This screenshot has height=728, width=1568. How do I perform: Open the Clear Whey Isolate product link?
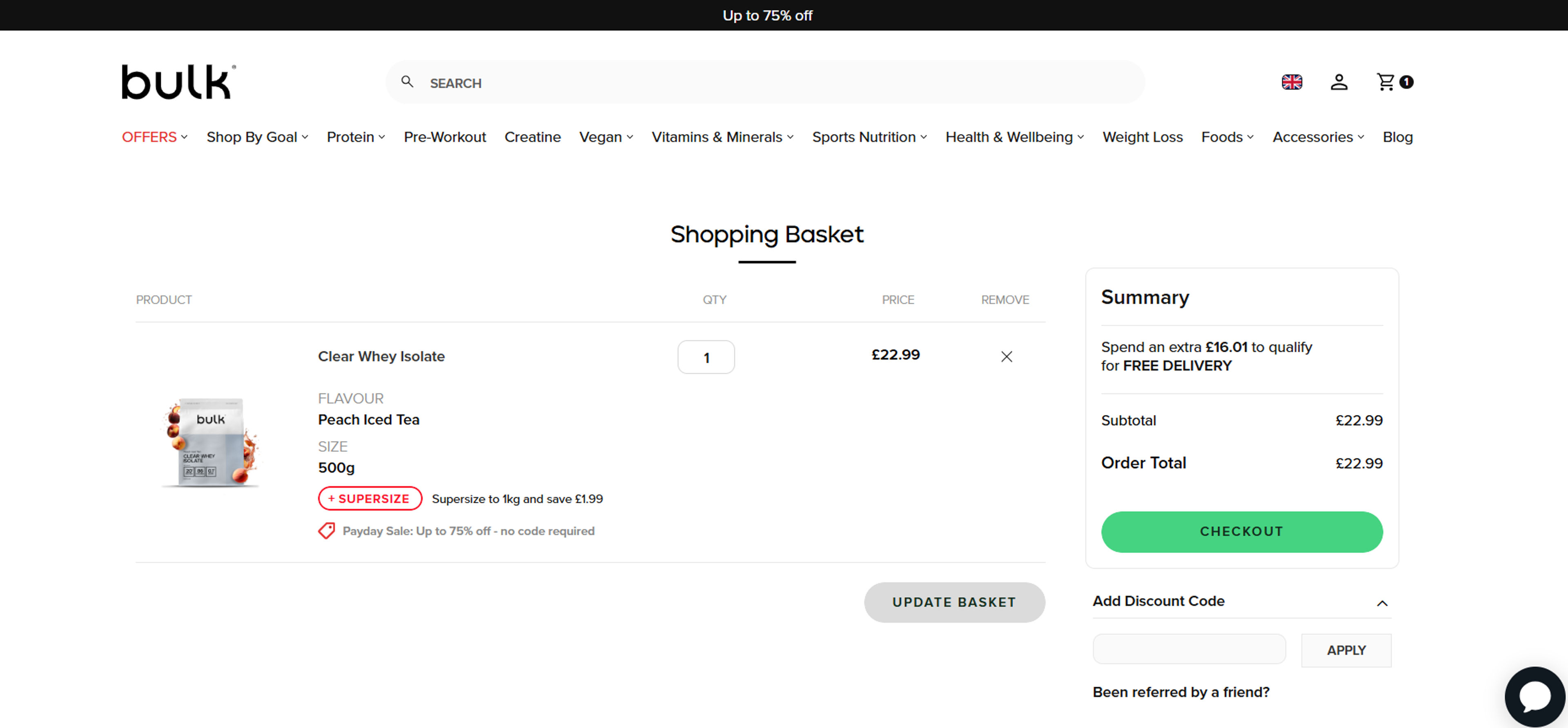381,356
